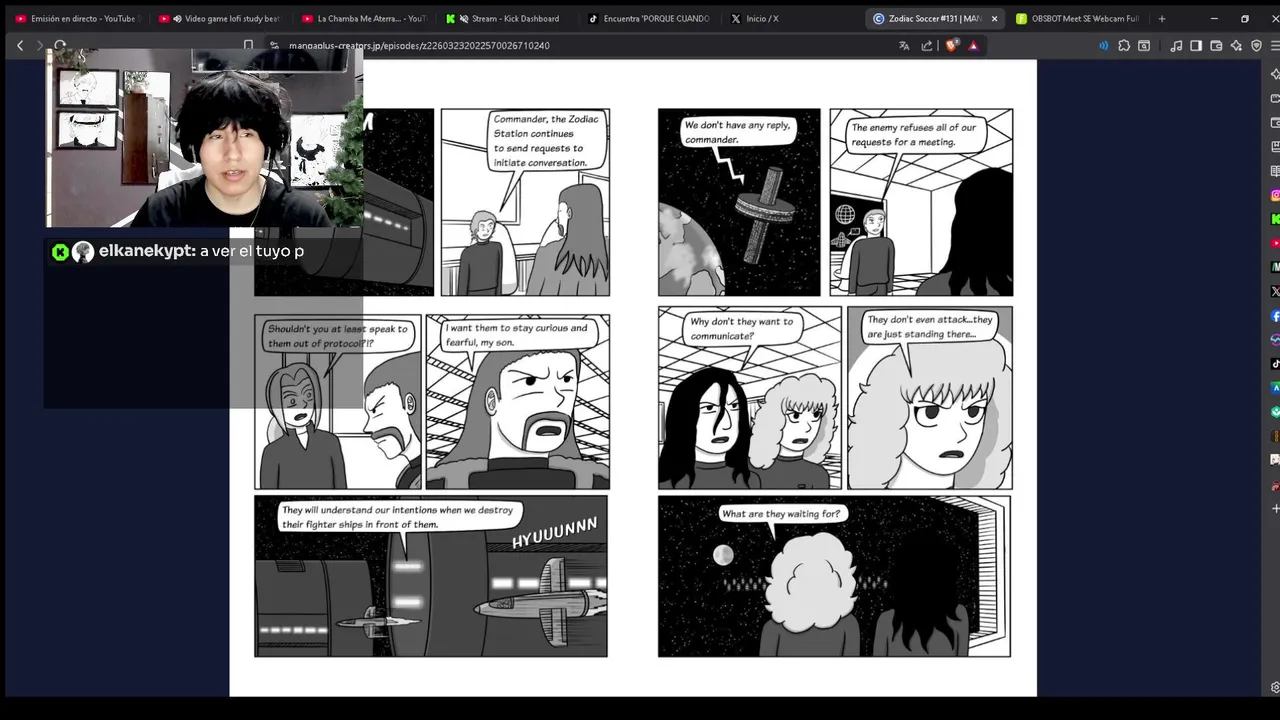
Task: View site information for mangaplus-creators.jp
Action: coord(274,45)
